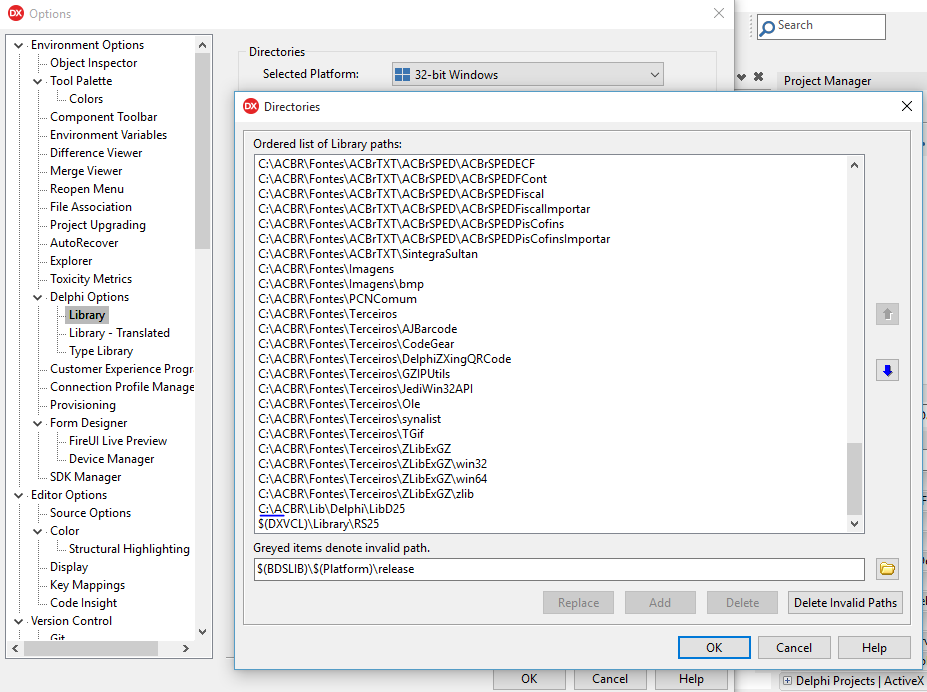Click the library paths list scrollbar thumb

tap(854, 479)
